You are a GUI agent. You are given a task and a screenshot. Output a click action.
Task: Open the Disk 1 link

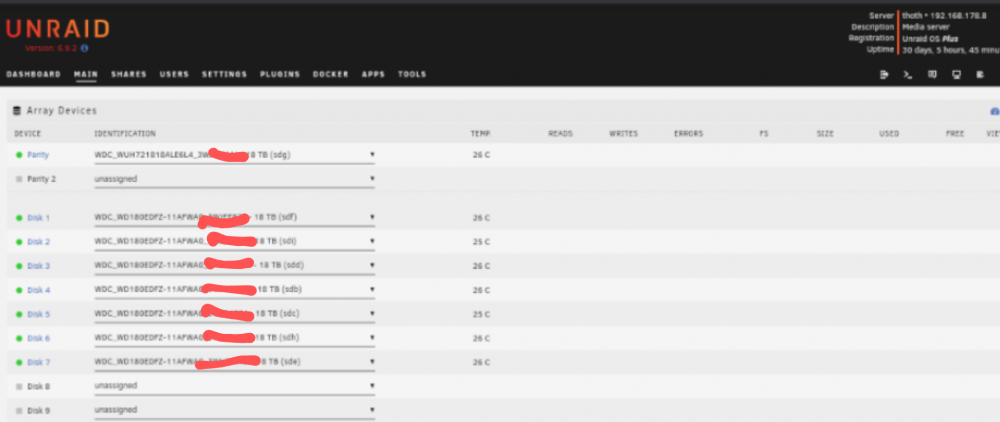(38, 218)
